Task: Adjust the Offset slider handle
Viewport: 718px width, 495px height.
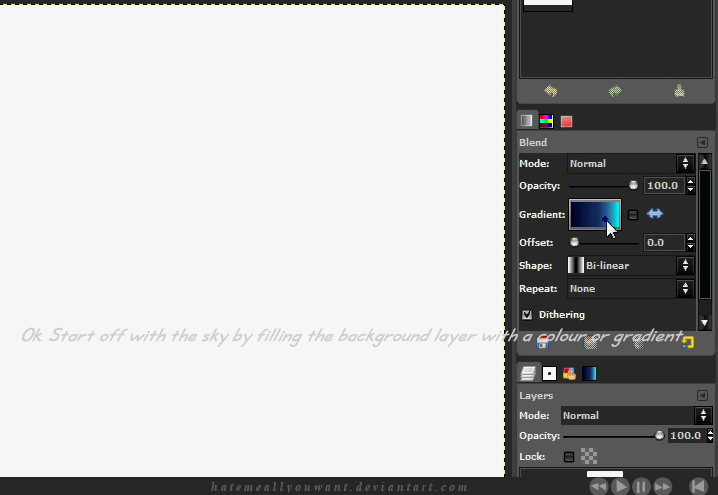Action: [574, 242]
